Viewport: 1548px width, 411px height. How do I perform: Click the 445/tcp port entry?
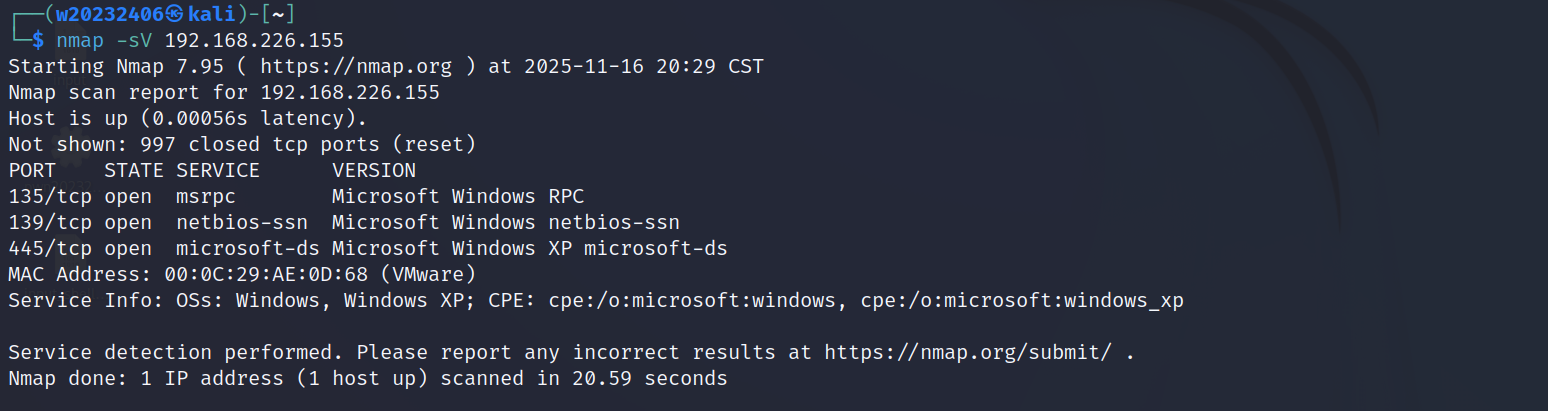point(50,249)
